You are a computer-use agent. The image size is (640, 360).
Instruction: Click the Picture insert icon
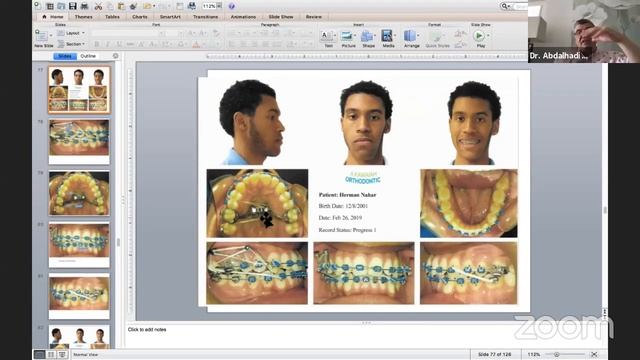[347, 36]
